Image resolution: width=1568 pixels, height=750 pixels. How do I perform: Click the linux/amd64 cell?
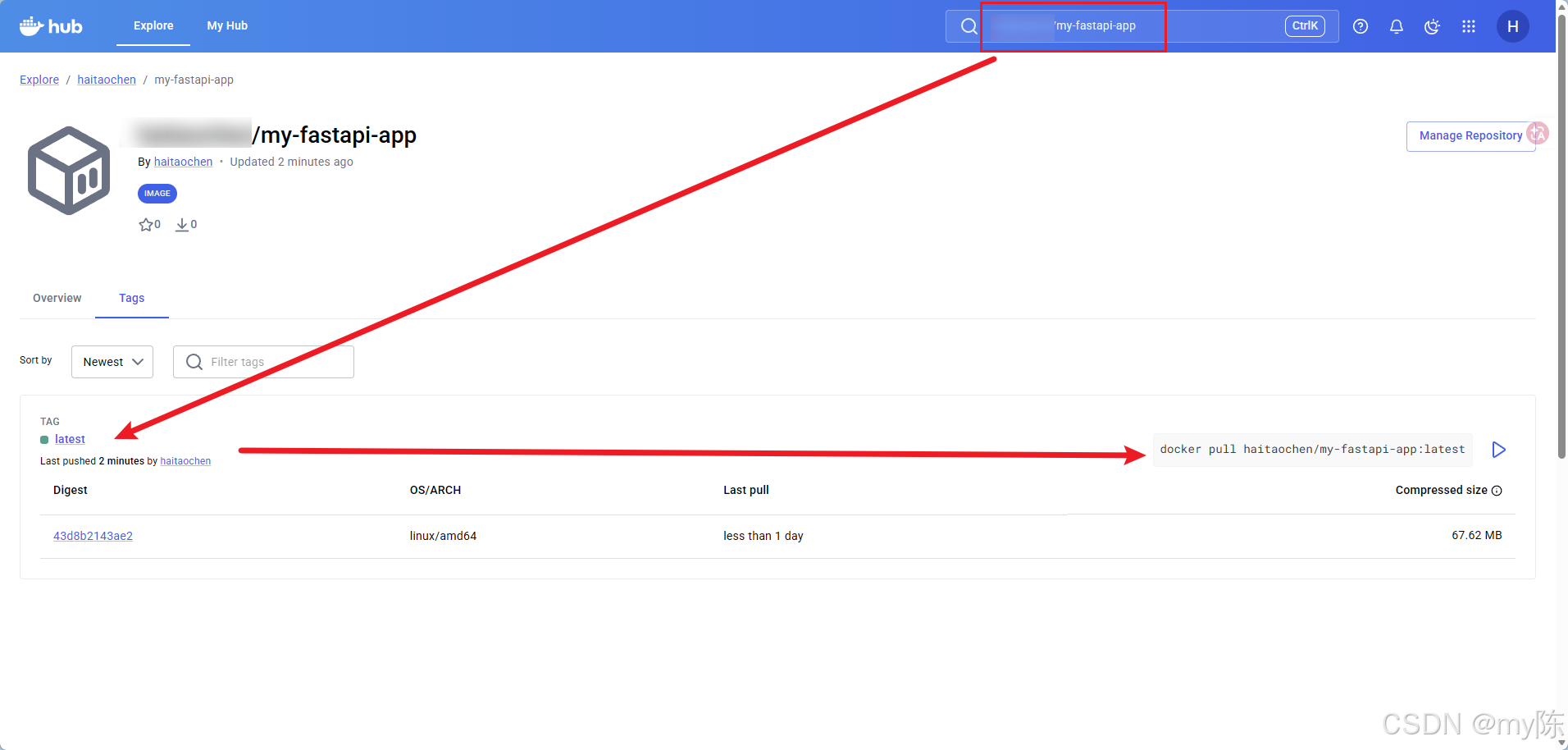point(443,536)
